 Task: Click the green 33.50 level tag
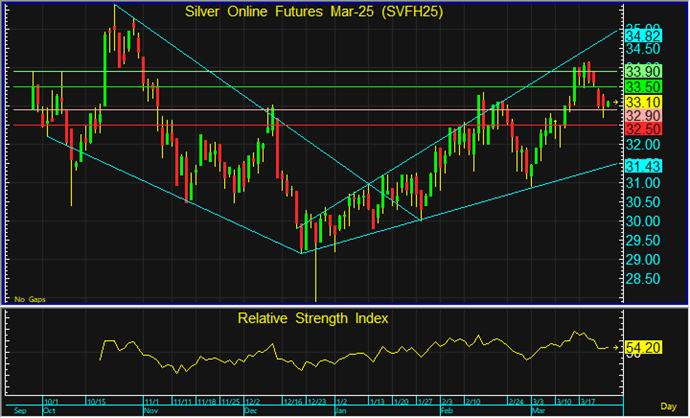[x=640, y=87]
